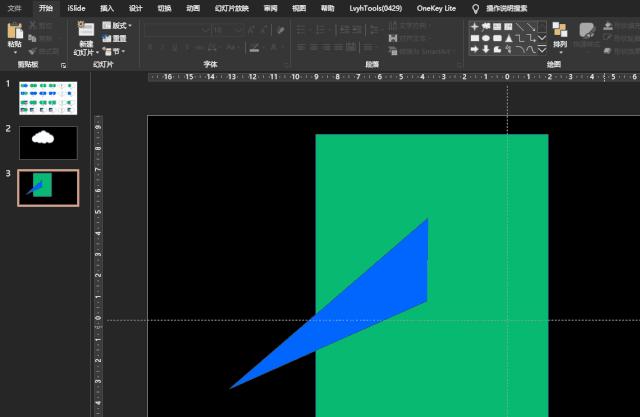Open the clipboard group dialog launcher
Viewport: 640px width, 417px height.
coord(63,64)
